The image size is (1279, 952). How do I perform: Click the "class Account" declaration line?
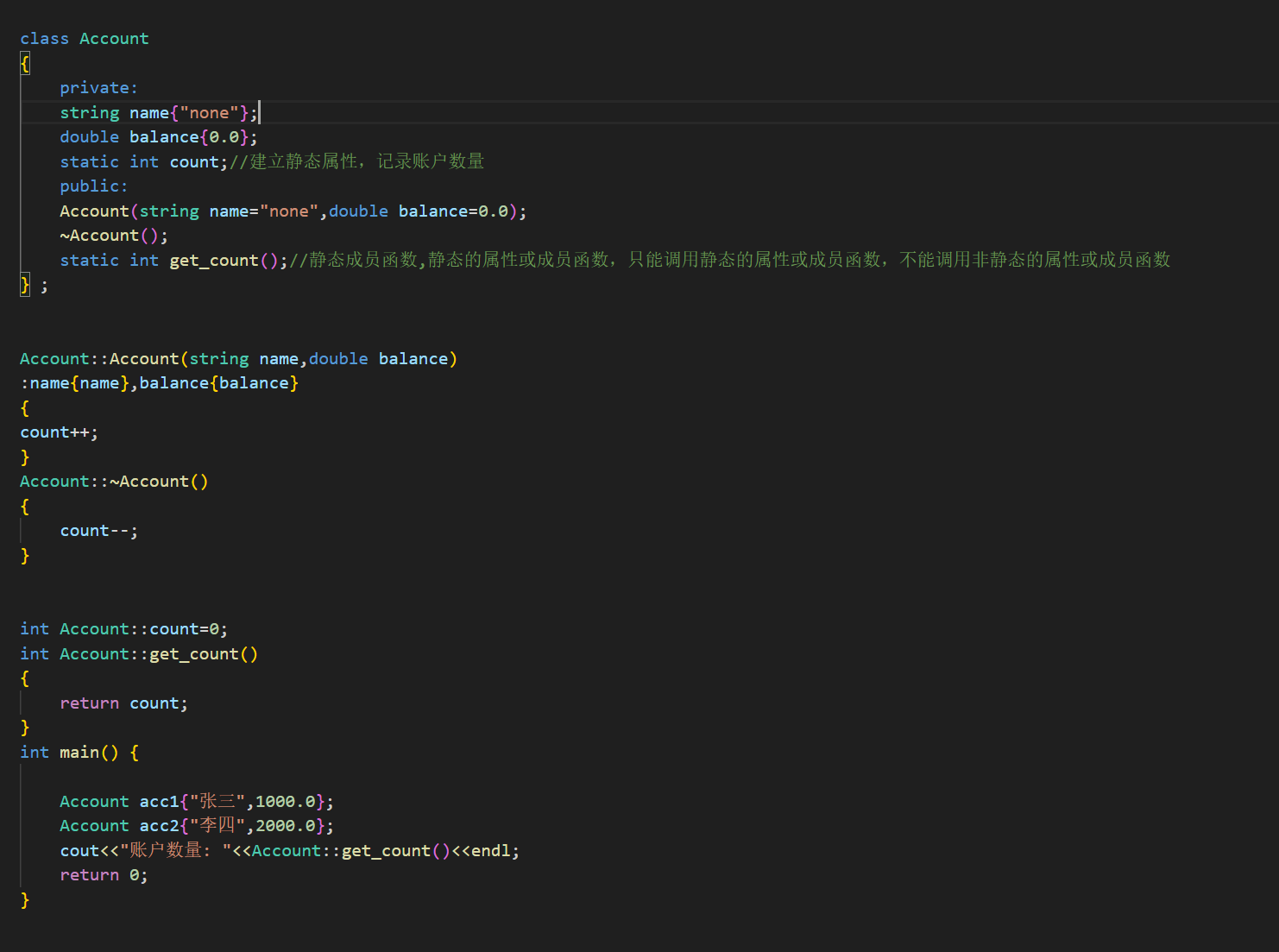85,39
